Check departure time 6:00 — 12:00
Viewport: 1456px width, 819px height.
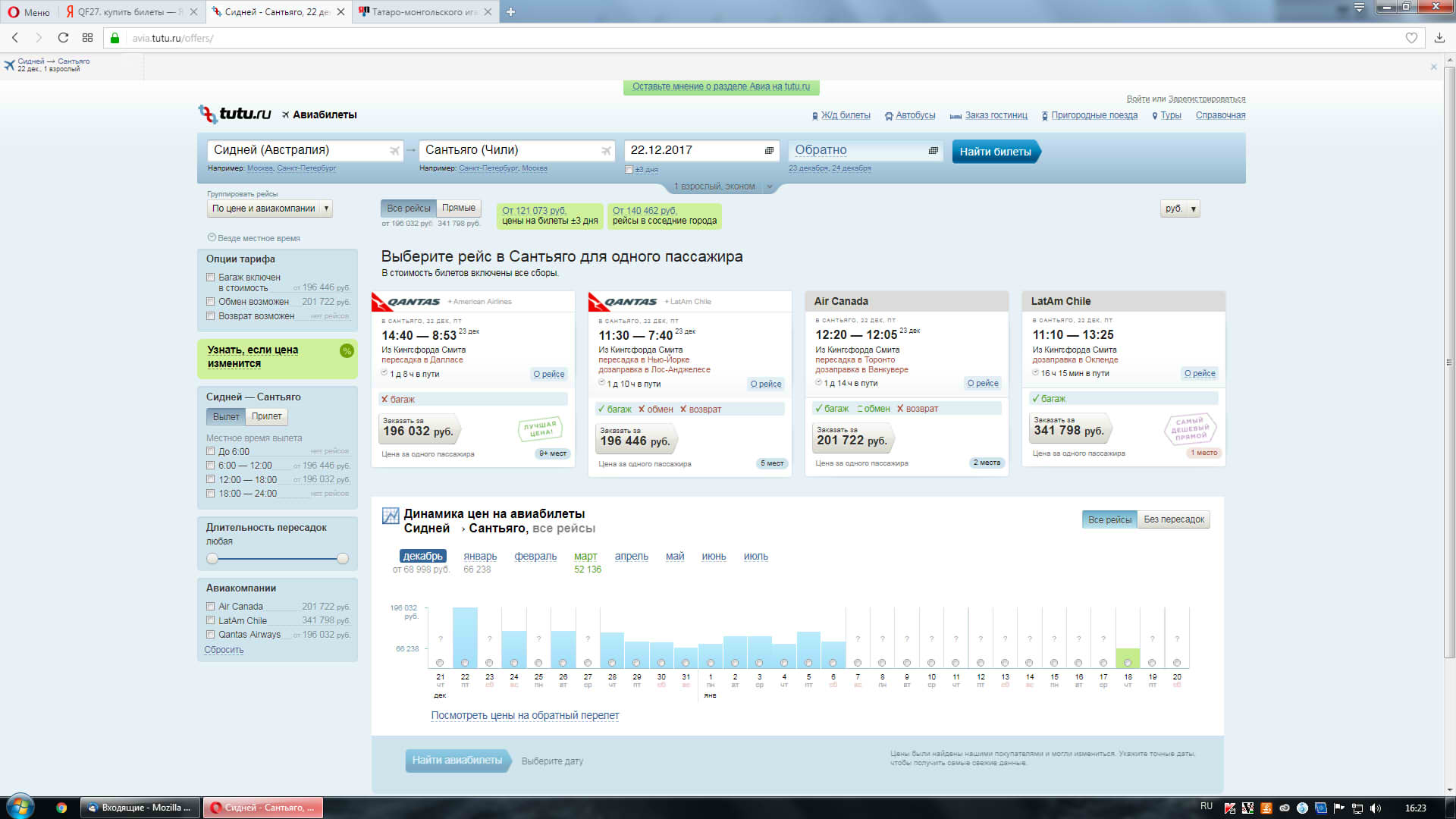point(211,466)
